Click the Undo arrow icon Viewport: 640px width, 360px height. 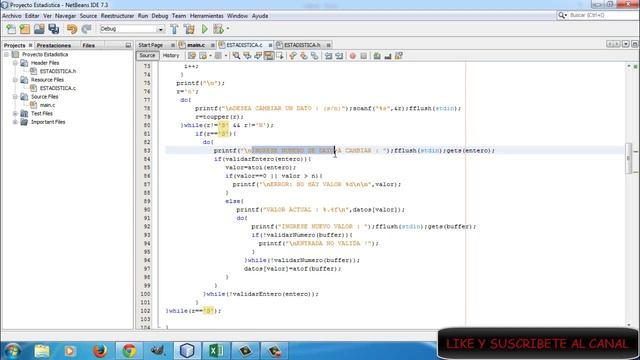point(72,29)
